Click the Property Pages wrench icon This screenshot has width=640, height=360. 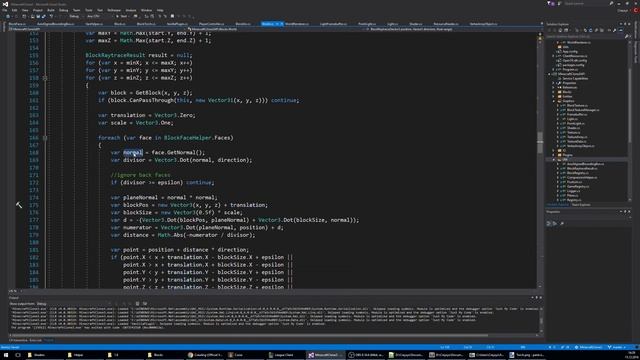[x=562, y=223]
